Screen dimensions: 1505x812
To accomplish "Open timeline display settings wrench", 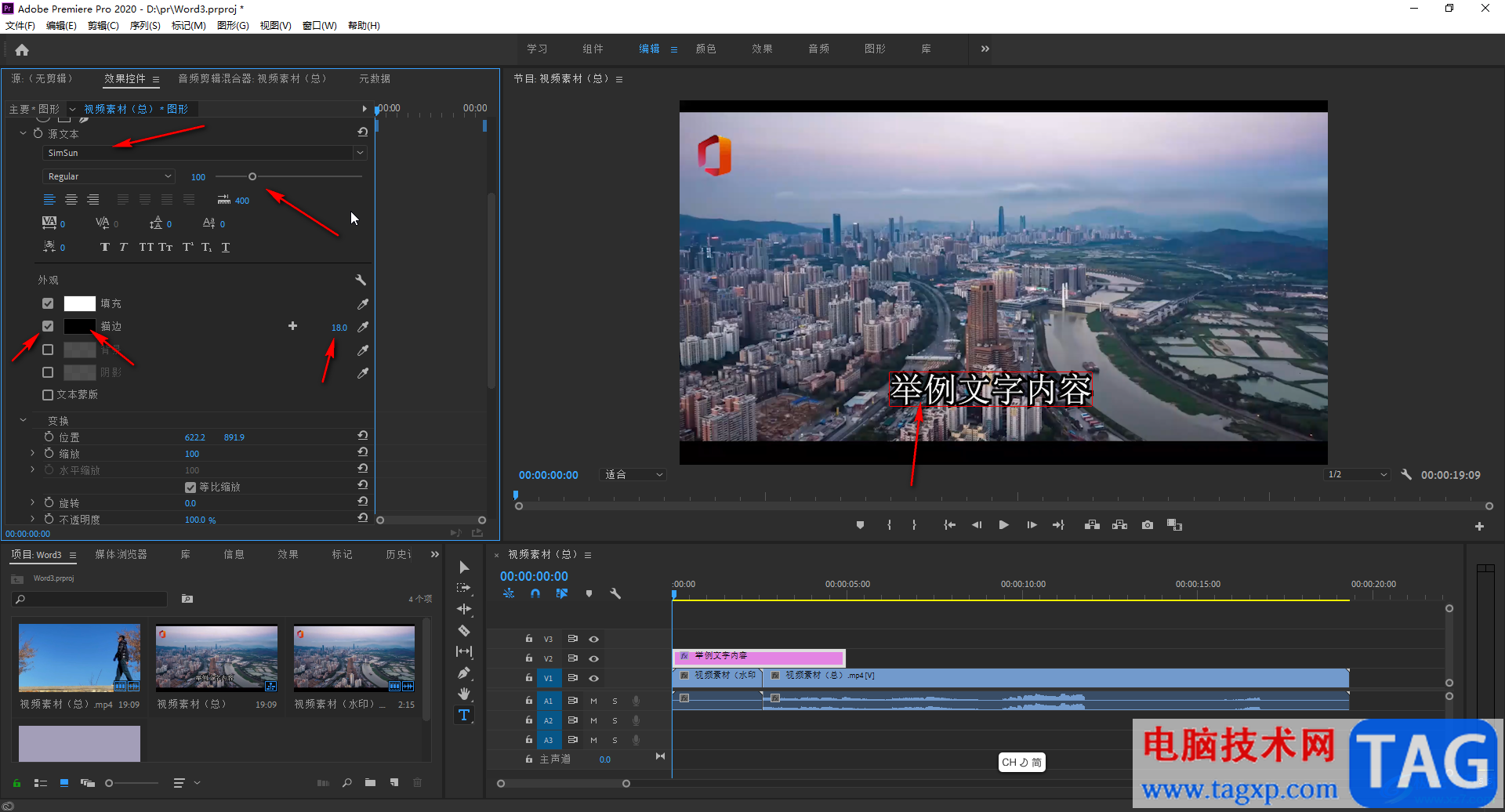I will [615, 594].
